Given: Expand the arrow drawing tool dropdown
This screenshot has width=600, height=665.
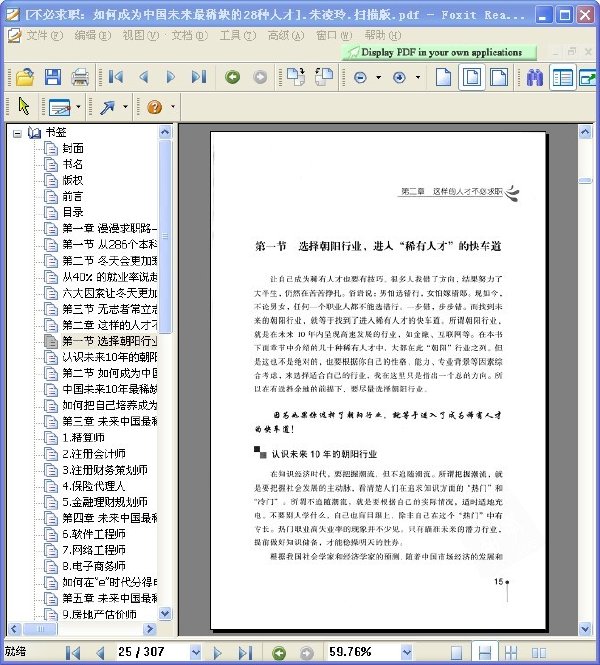Looking at the screenshot, I should point(125,106).
